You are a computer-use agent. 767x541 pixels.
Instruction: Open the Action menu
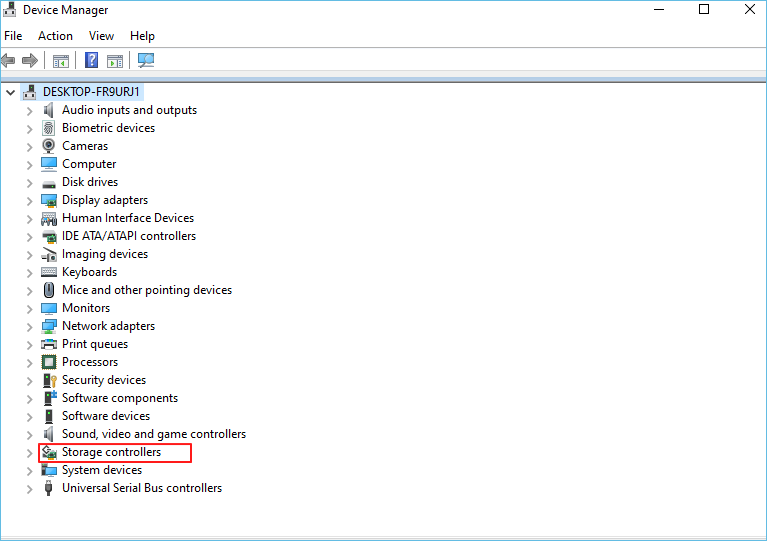pos(55,36)
